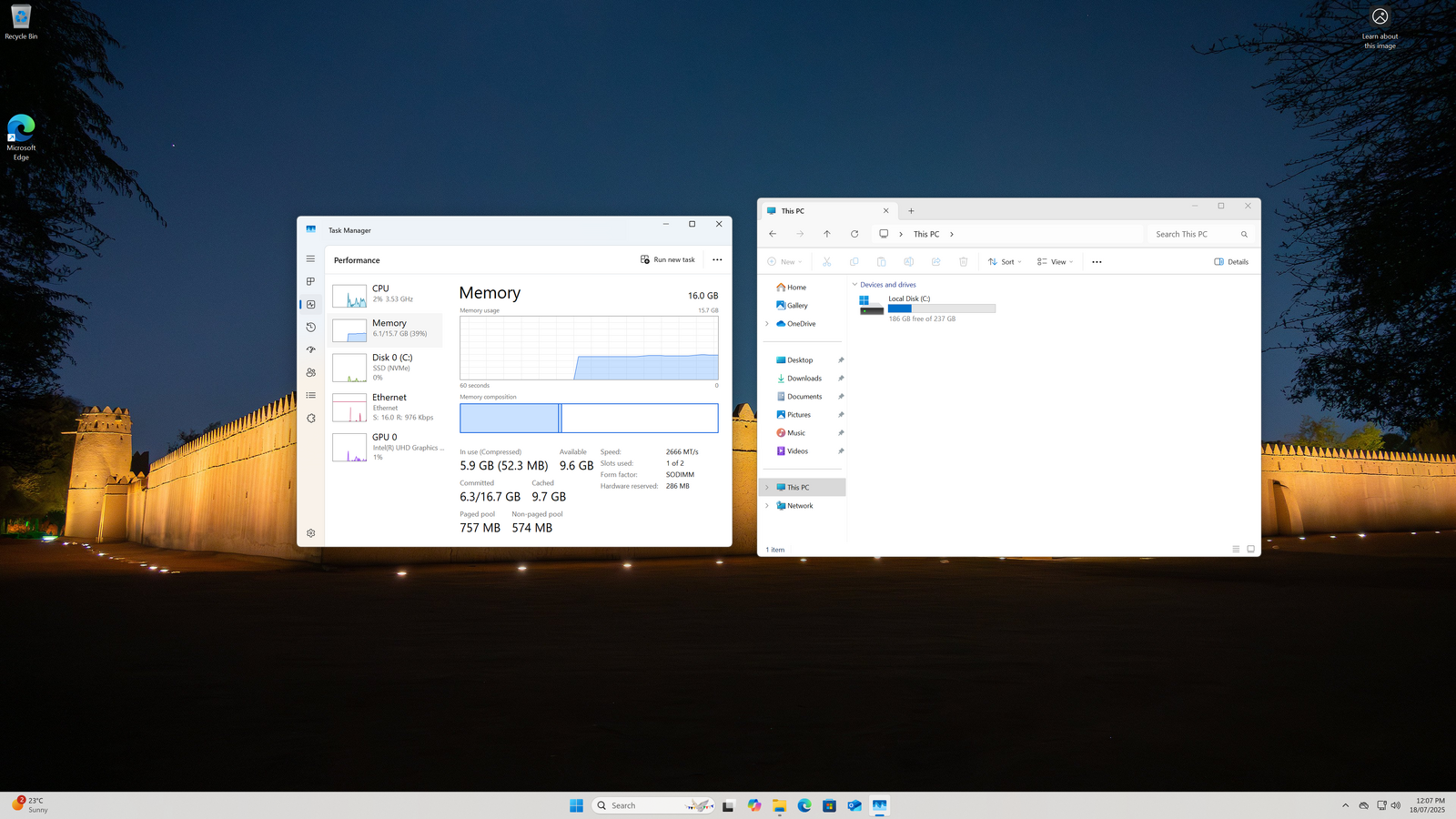The height and width of the screenshot is (819, 1456).
Task: Open the Sort dropdown in File Explorer
Action: (1005, 262)
